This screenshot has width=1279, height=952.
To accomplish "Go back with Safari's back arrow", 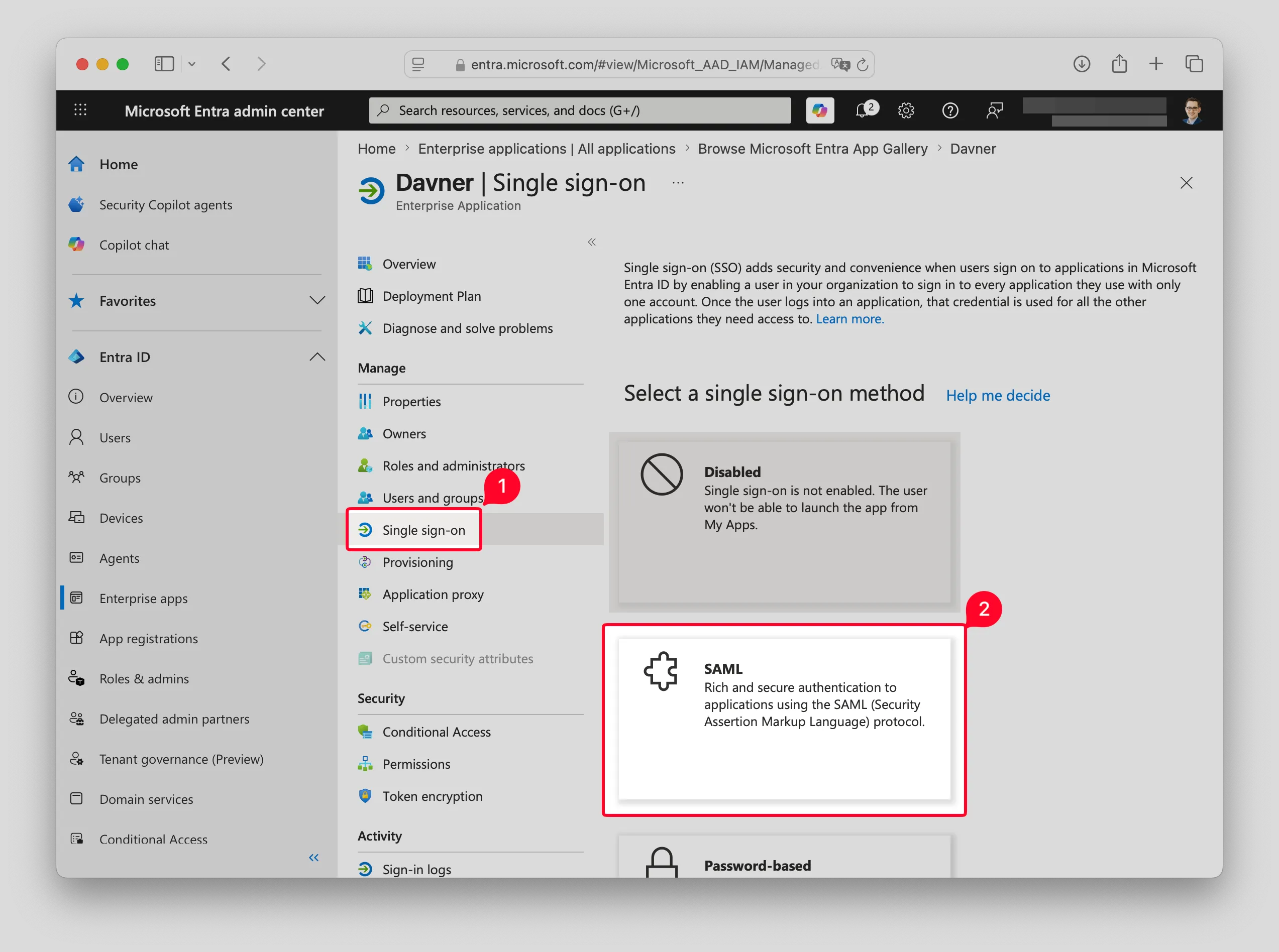I will click(x=226, y=63).
